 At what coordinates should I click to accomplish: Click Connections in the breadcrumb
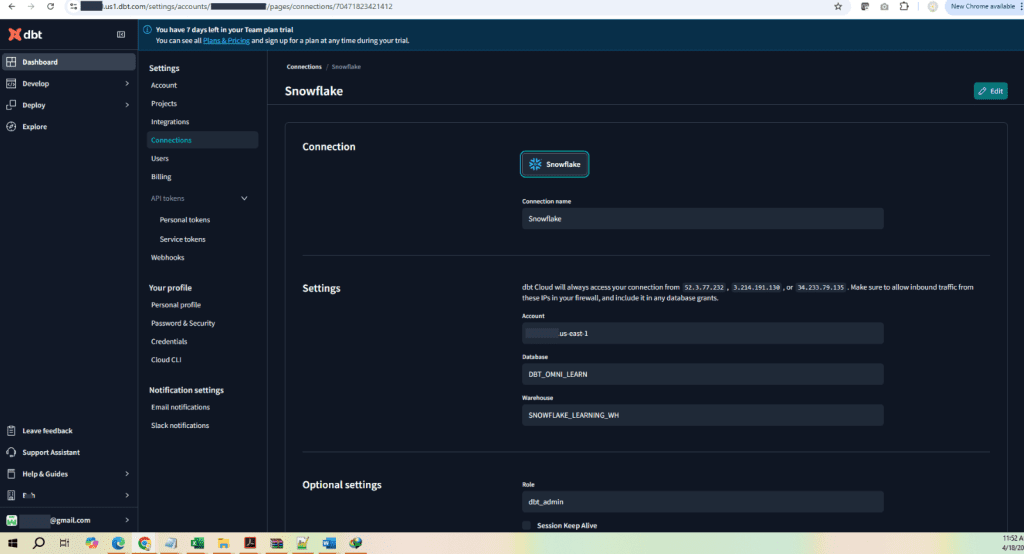(x=304, y=67)
